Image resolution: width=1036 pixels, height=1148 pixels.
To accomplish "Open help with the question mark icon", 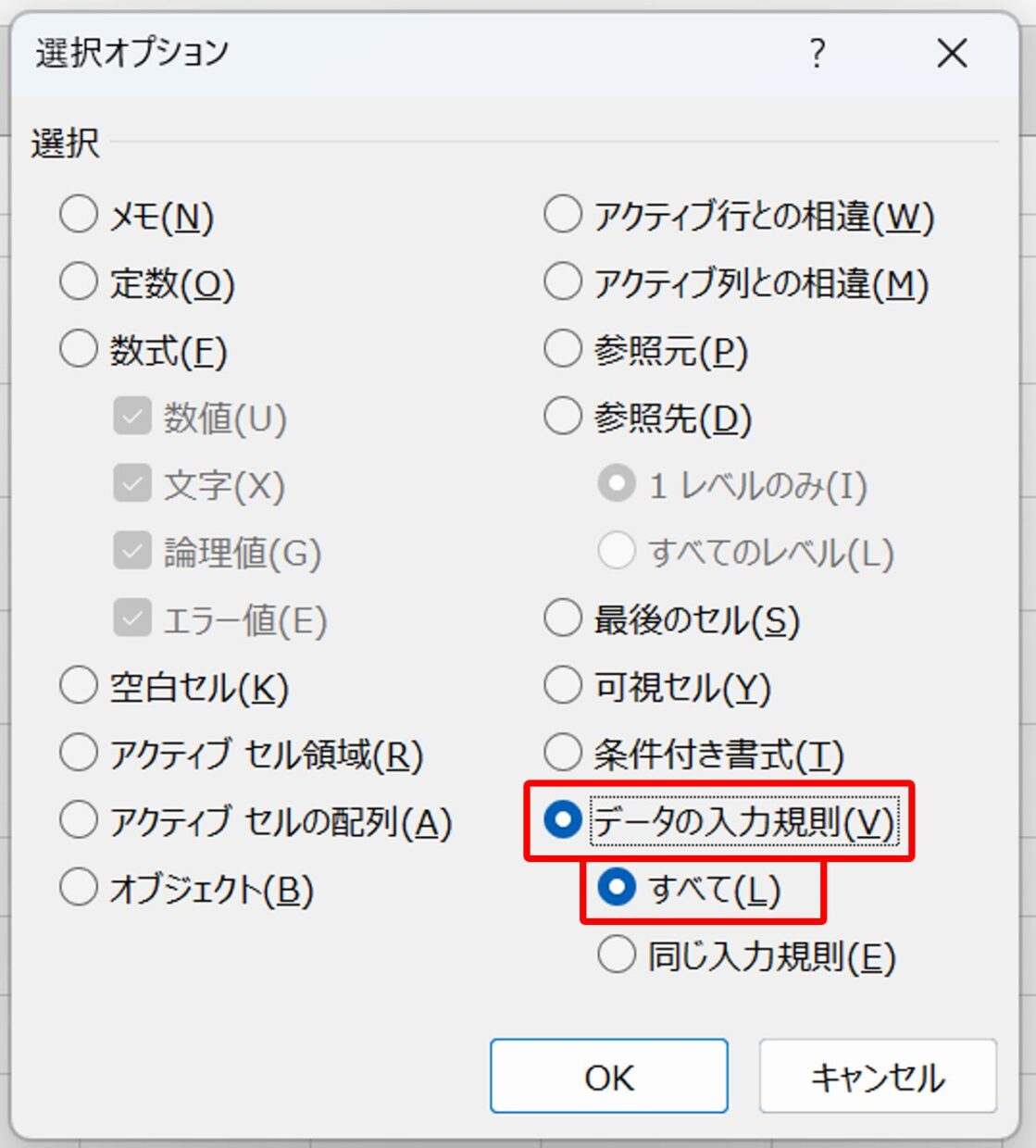I will [817, 54].
